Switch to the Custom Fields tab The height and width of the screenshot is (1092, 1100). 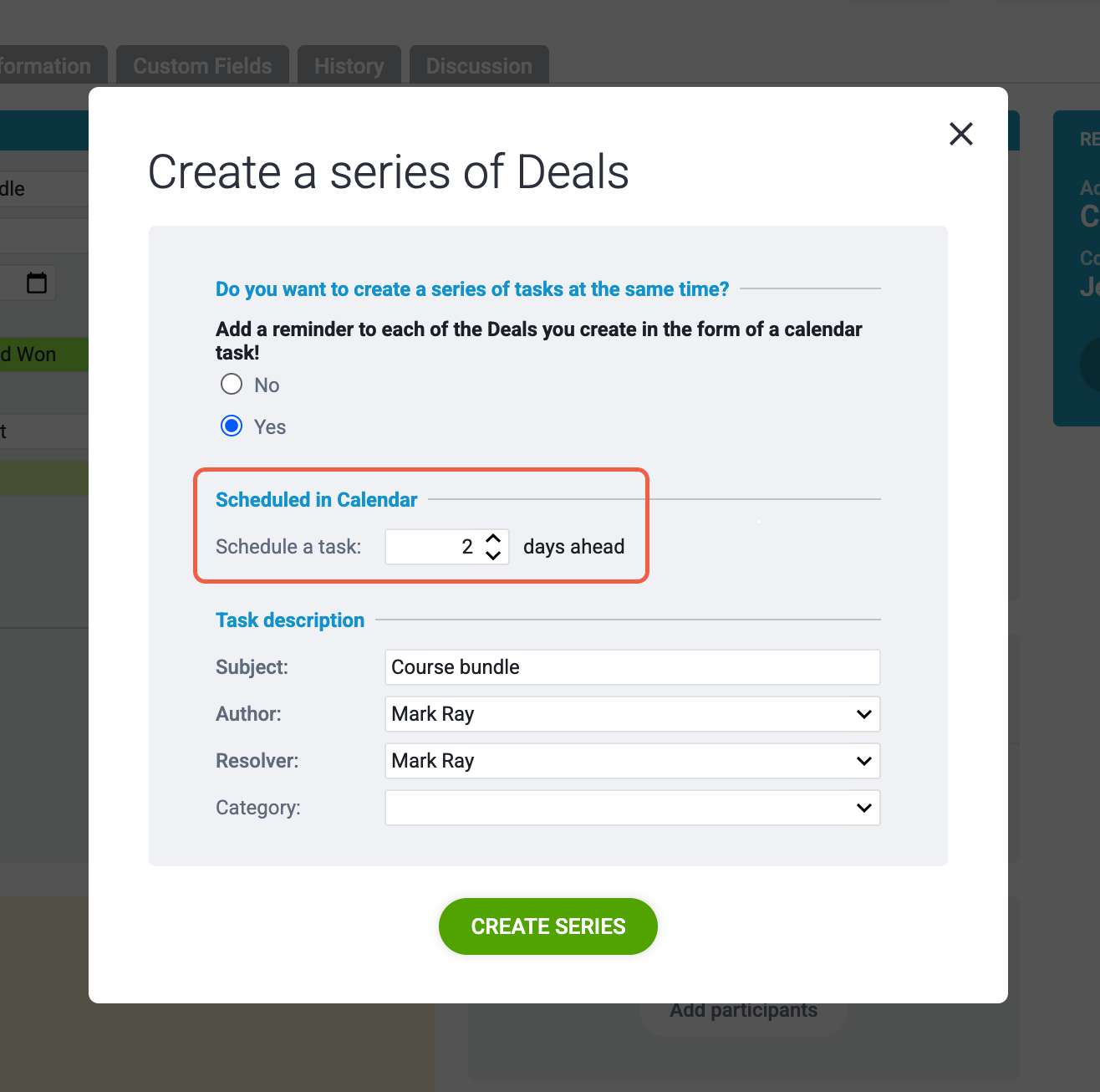pos(202,66)
